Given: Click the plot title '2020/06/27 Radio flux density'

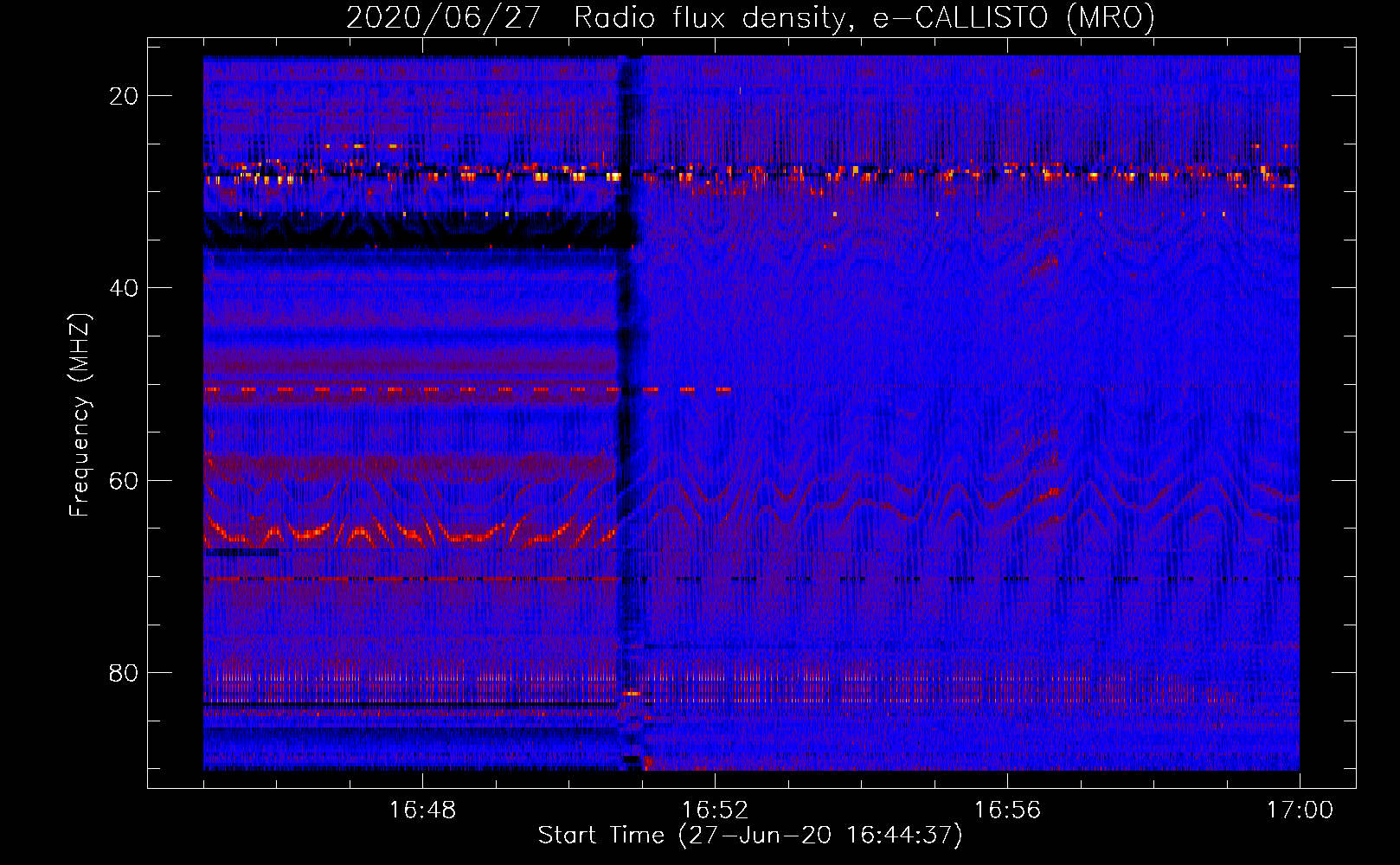Looking at the screenshot, I should point(750,17).
